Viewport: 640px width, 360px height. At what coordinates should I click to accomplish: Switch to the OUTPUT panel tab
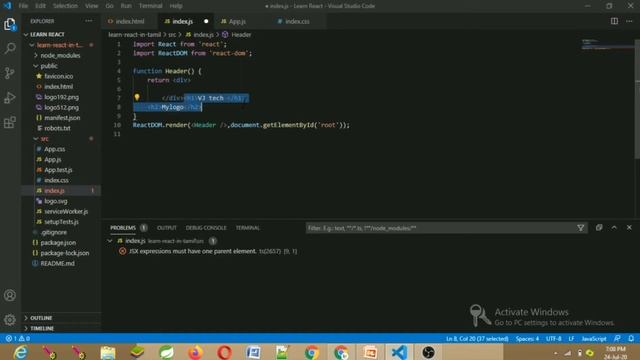coord(167,228)
